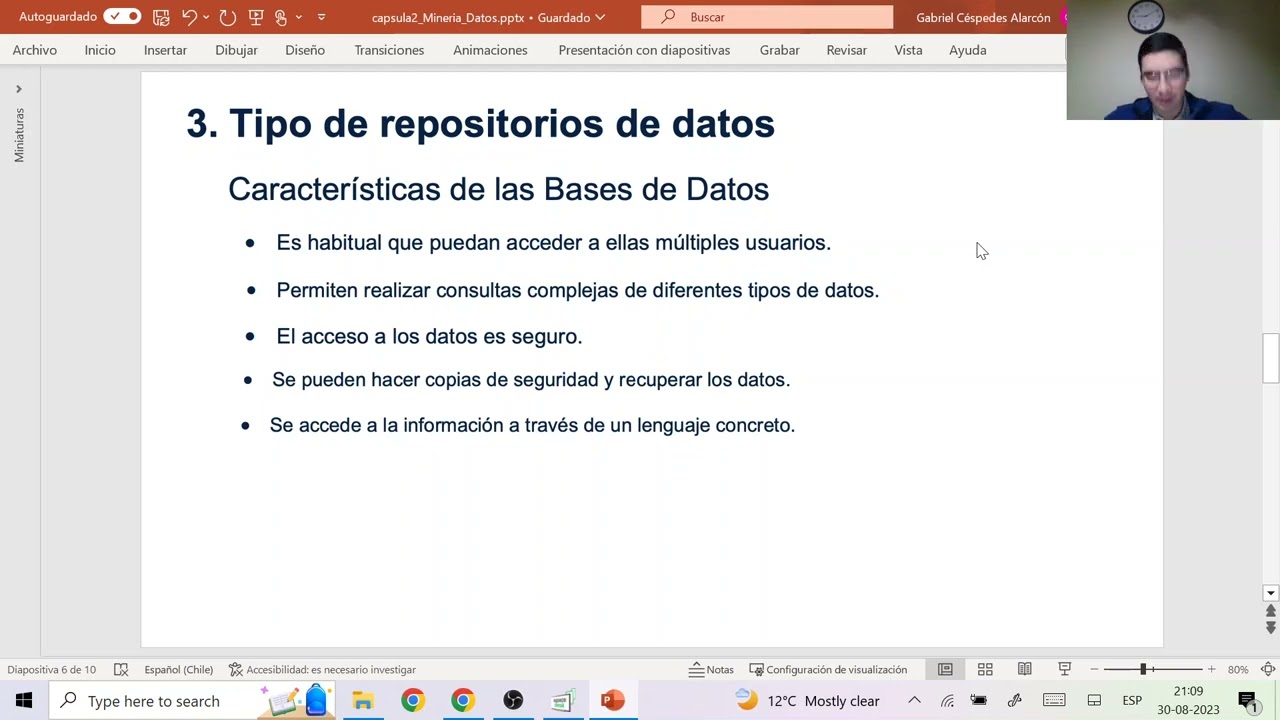Toggle the Notas pane button

(x=711, y=669)
